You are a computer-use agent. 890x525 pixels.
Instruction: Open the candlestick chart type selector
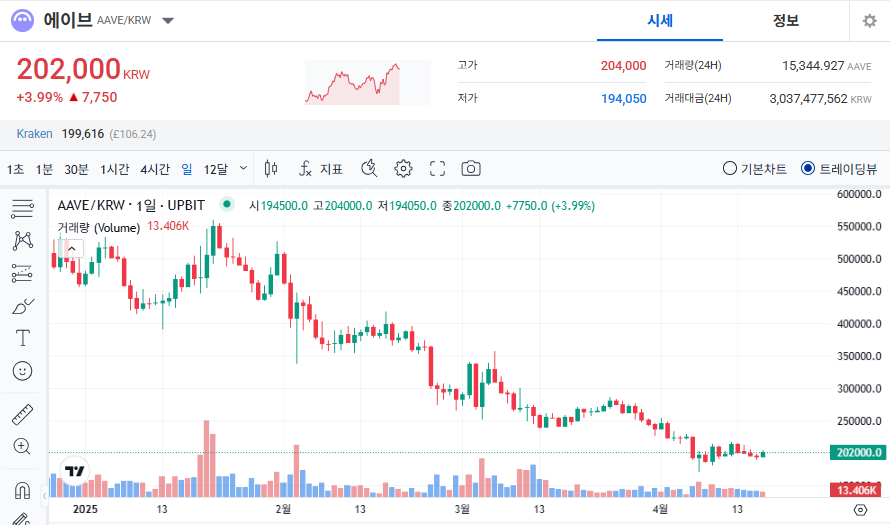(x=271, y=169)
